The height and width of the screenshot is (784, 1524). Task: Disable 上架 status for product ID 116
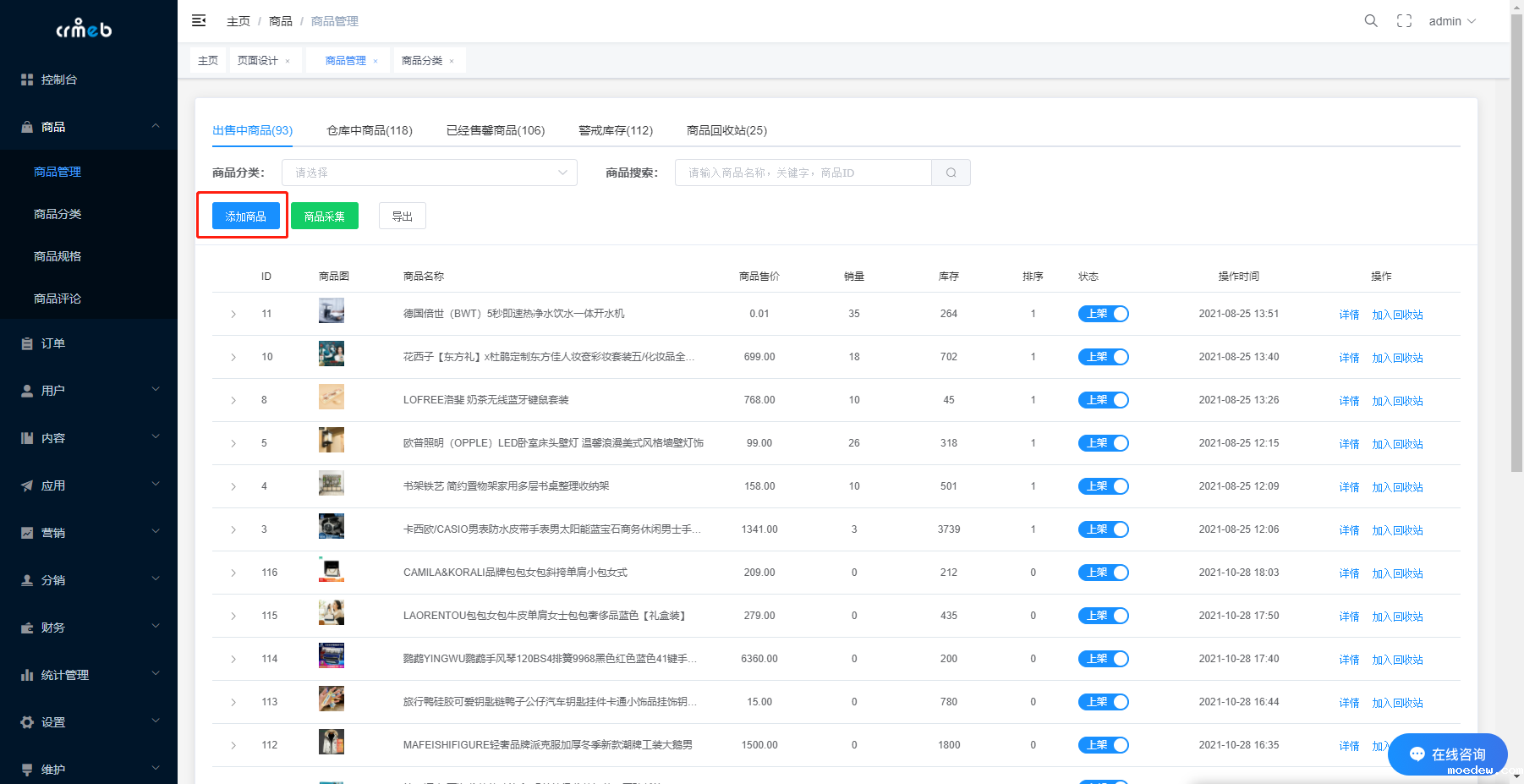coord(1103,573)
